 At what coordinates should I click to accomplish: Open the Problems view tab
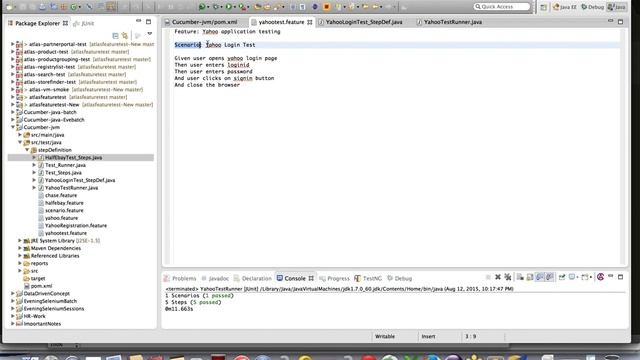coord(180,278)
